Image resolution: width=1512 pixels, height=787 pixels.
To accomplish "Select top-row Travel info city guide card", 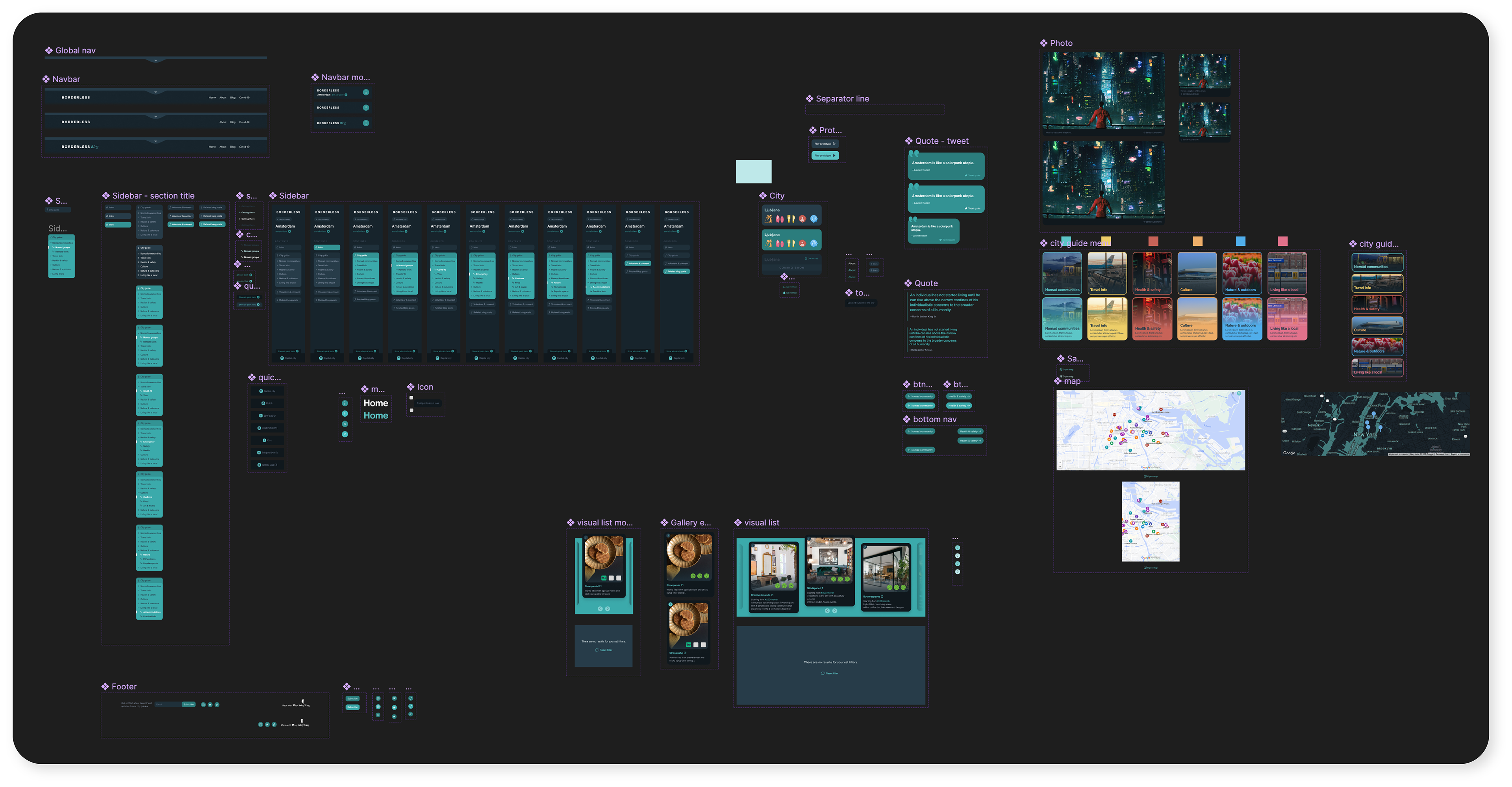I will pyautogui.click(x=1107, y=273).
